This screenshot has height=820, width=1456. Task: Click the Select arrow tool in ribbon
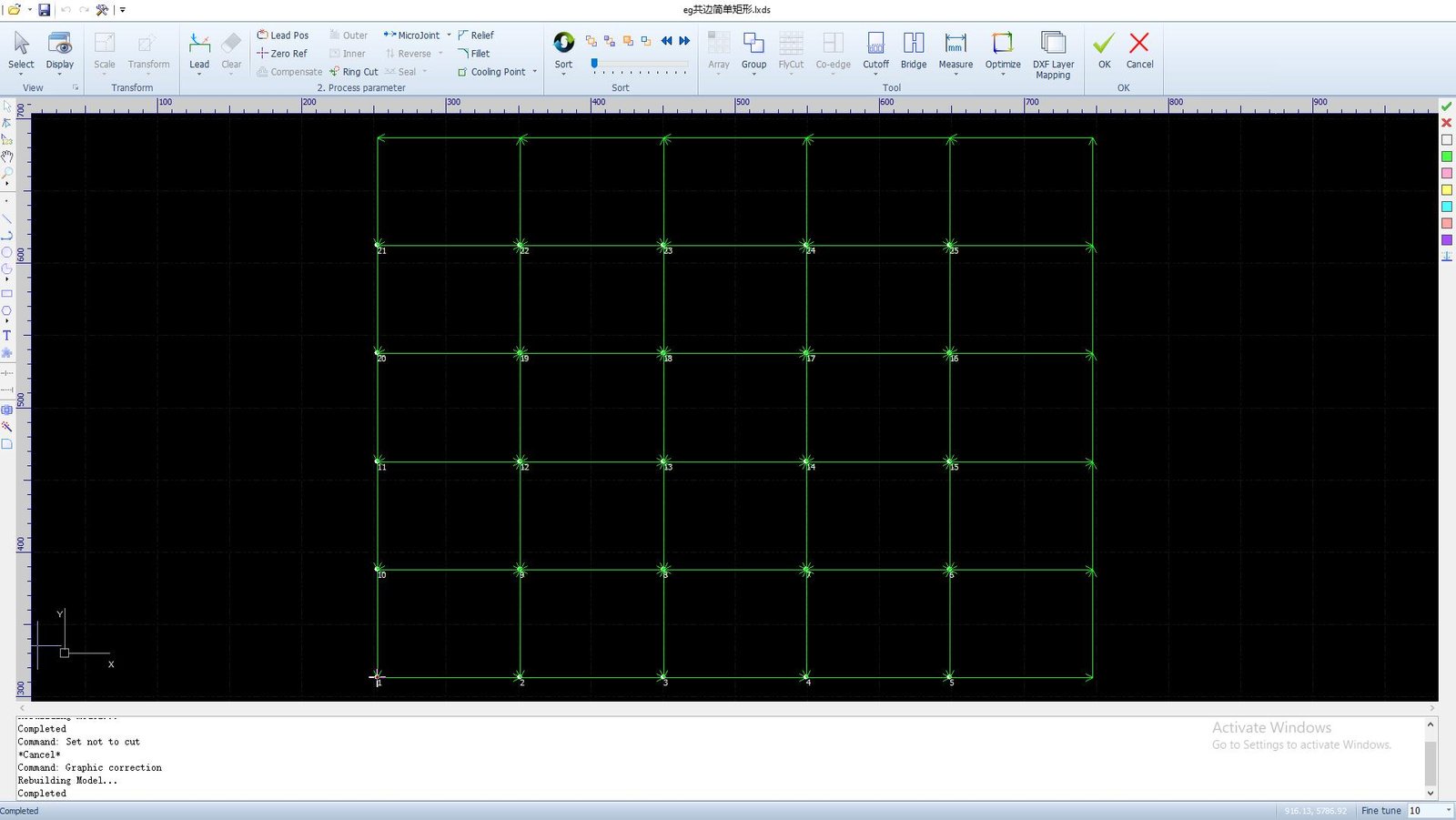(x=21, y=51)
